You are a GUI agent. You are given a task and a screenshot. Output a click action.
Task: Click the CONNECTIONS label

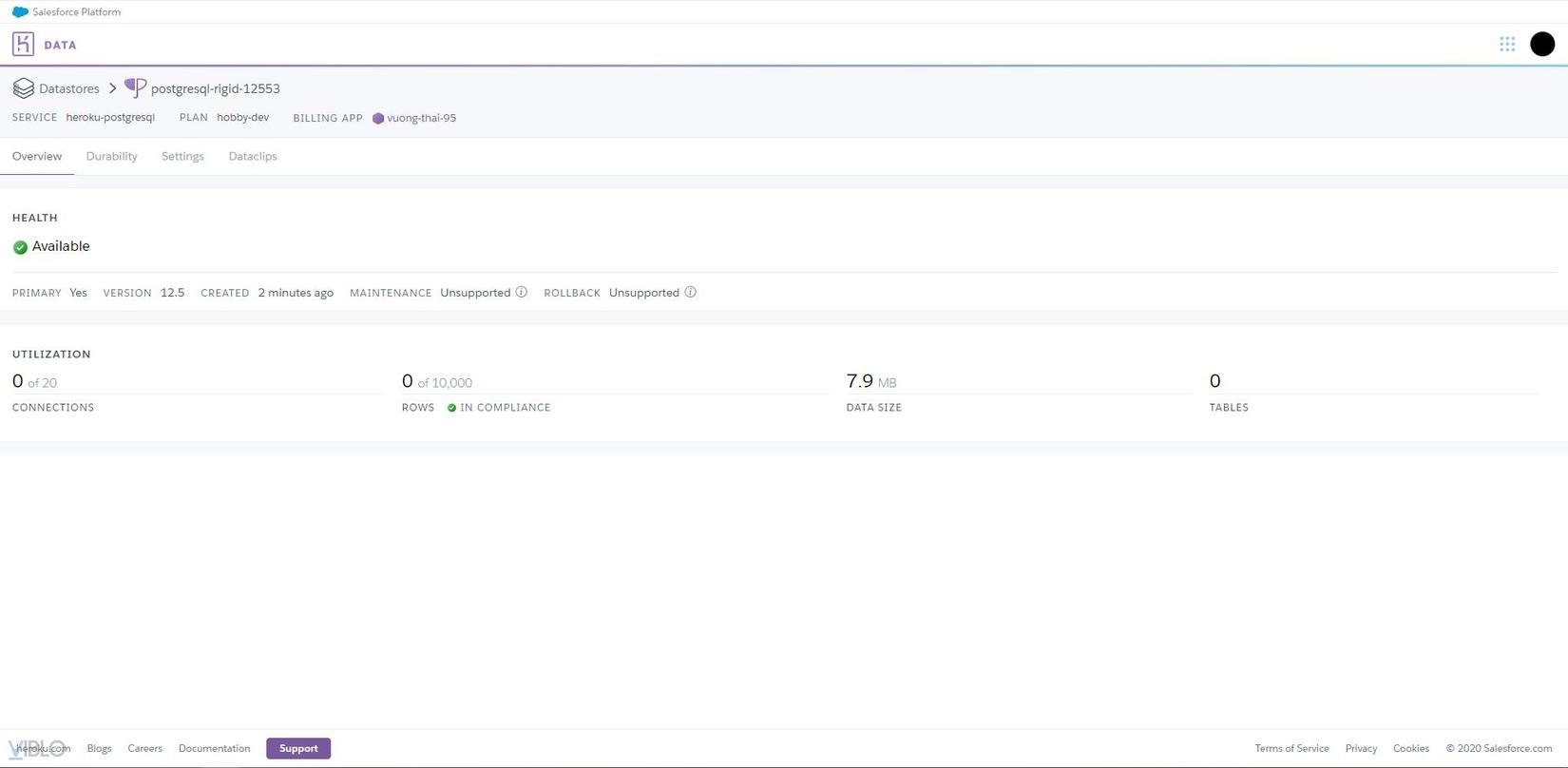[x=53, y=408]
